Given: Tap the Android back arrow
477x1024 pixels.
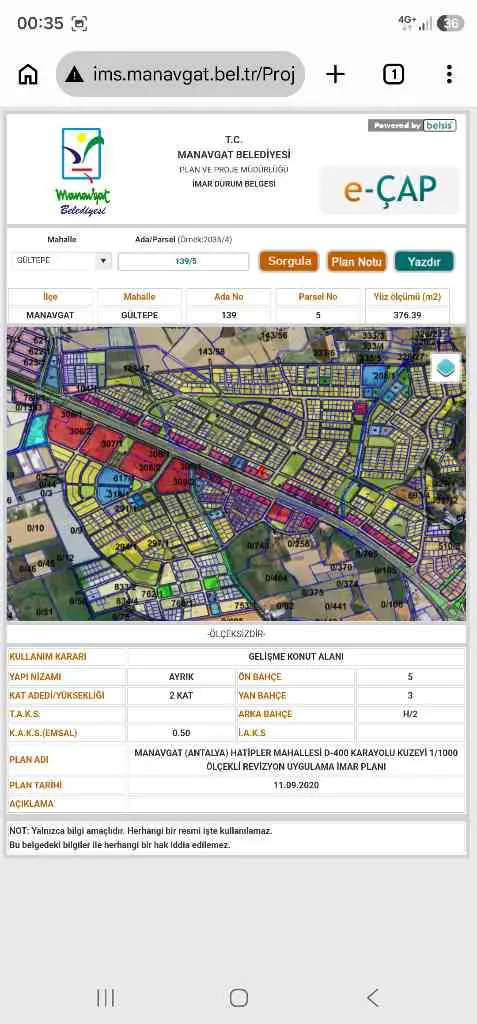Looking at the screenshot, I should pos(372,997).
